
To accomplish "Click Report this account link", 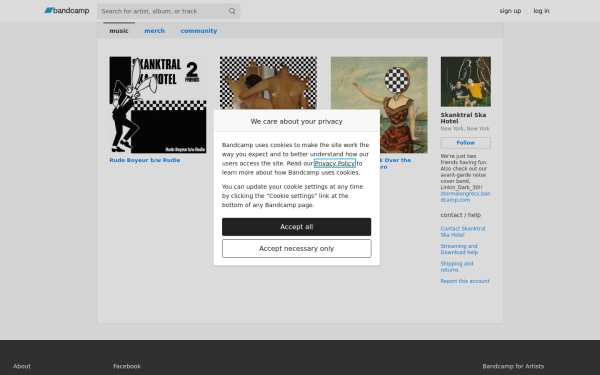I will (465, 281).
